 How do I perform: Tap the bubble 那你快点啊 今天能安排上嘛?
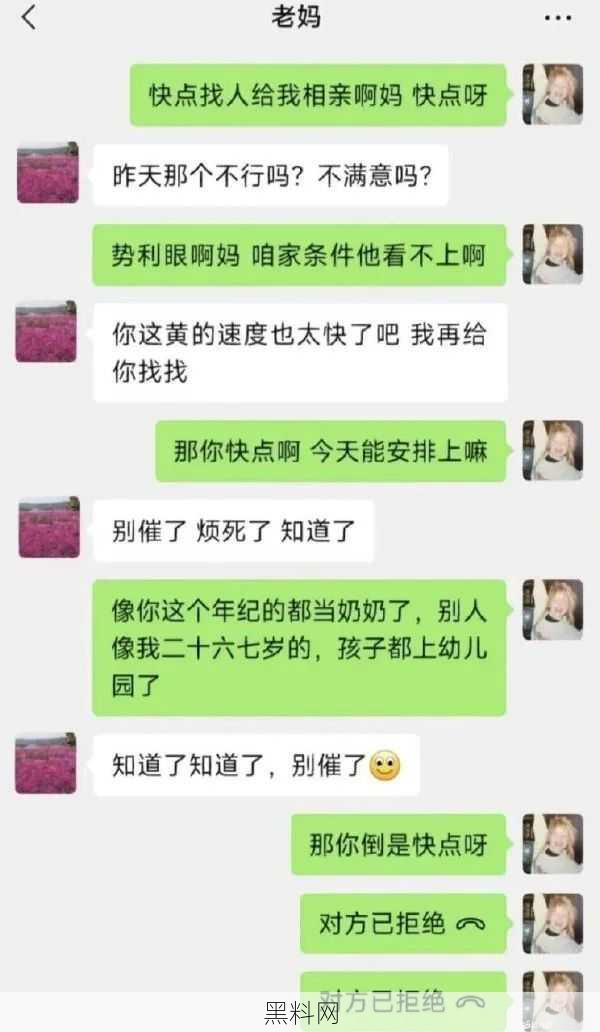(331, 451)
